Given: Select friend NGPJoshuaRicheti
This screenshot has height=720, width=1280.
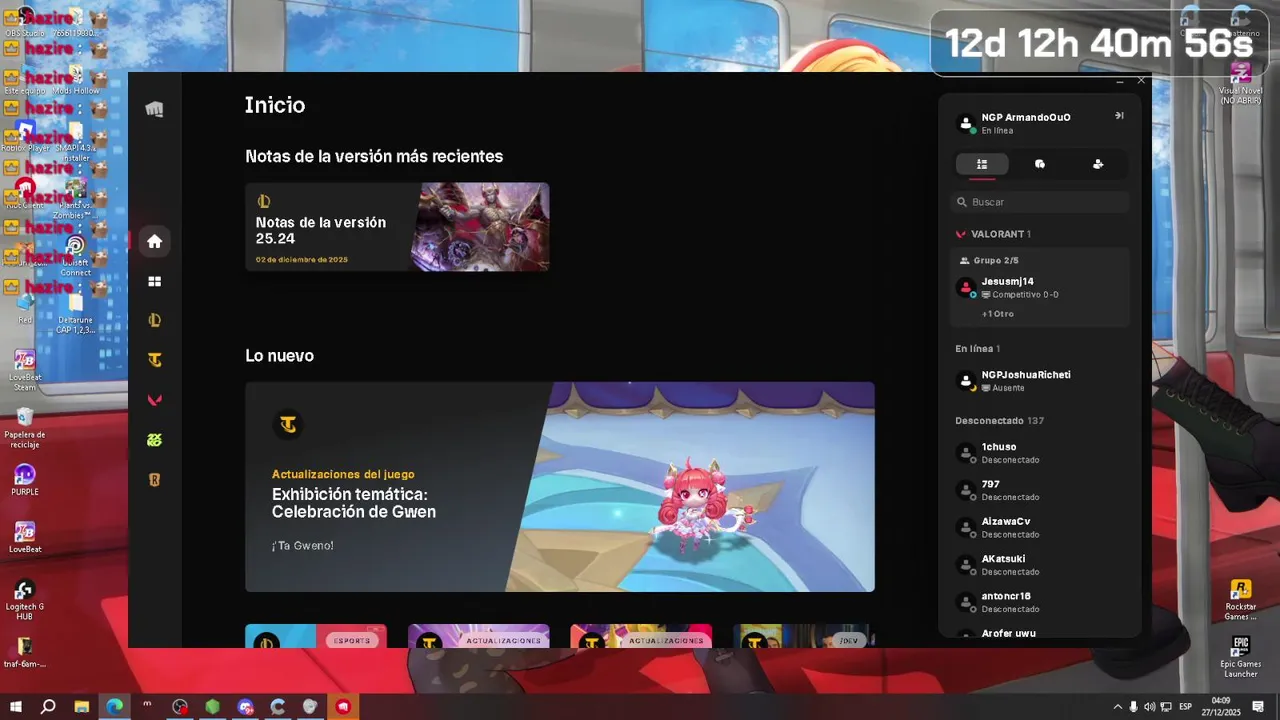Looking at the screenshot, I should [x=1040, y=381].
